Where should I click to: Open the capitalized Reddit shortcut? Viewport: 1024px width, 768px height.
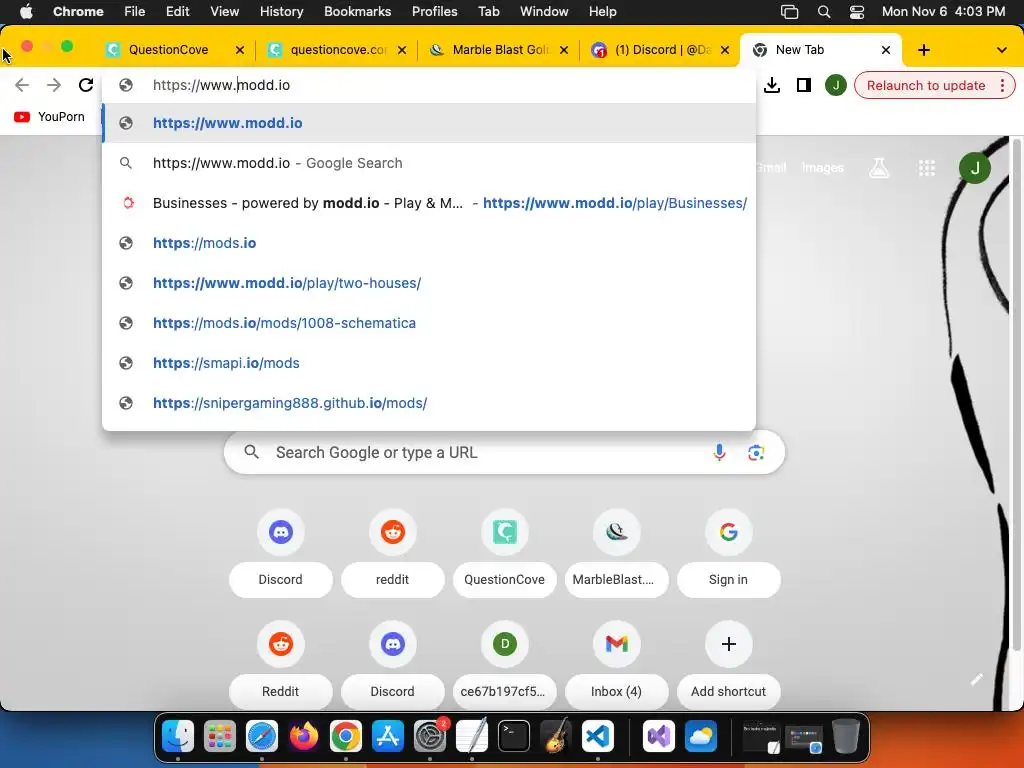pyautogui.click(x=281, y=664)
